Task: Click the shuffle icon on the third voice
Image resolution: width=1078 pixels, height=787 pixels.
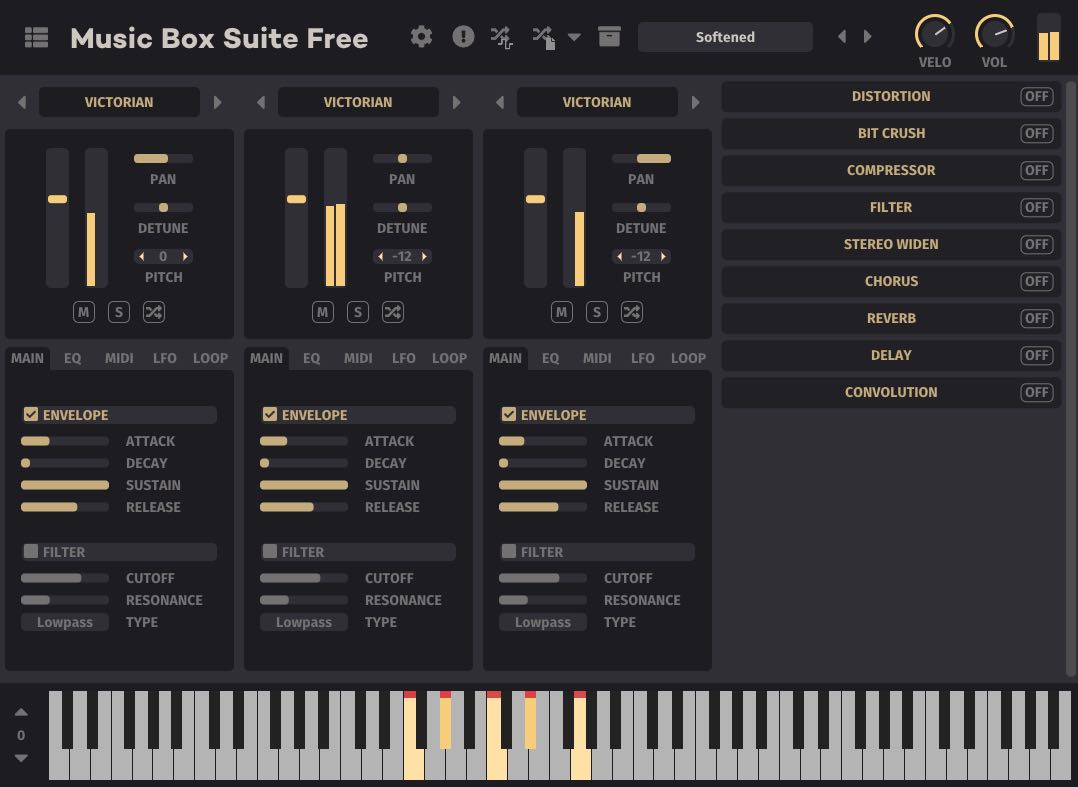Action: [631, 311]
